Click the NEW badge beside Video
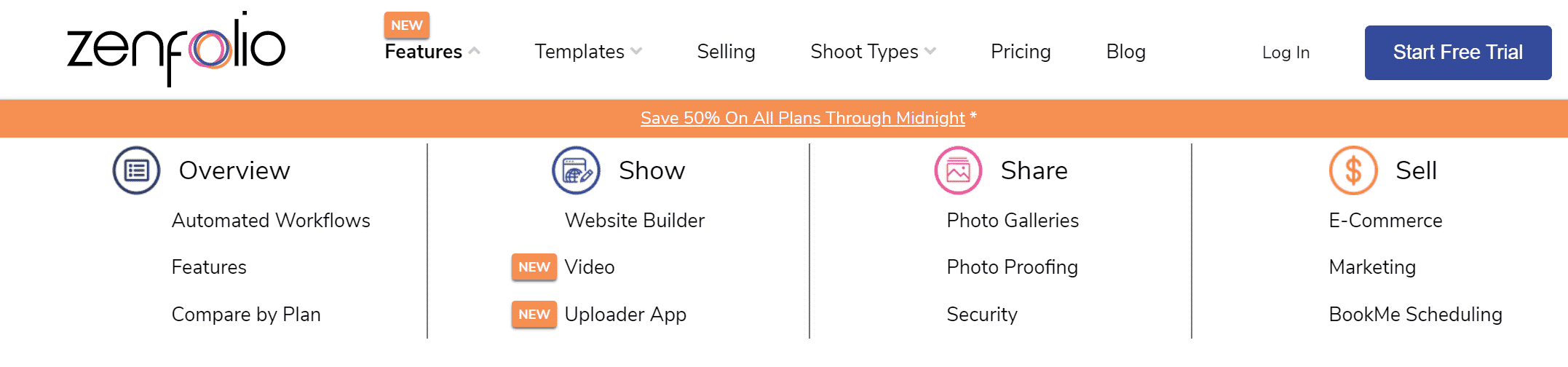The width and height of the screenshot is (1568, 367). pyautogui.click(x=534, y=267)
